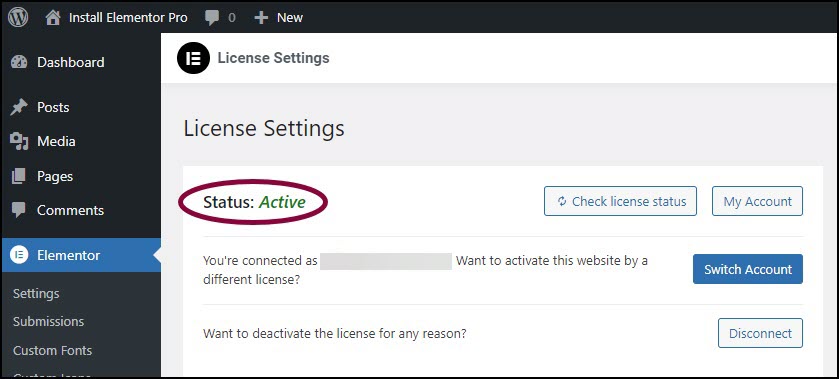The image size is (839, 379).
Task: Click the Posts pushpin icon
Action: pyautogui.click(x=19, y=107)
